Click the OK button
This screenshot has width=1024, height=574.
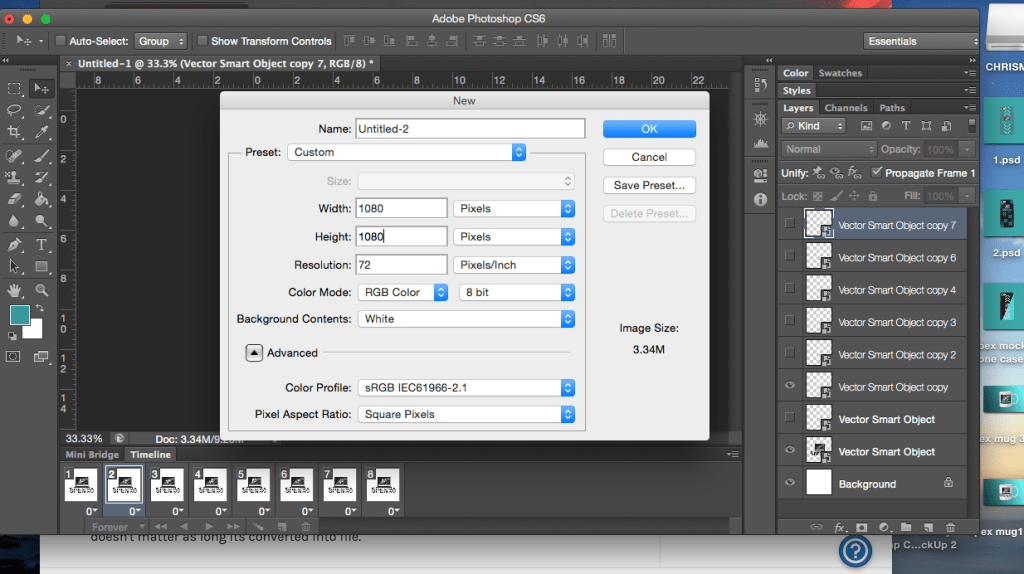[649, 129]
